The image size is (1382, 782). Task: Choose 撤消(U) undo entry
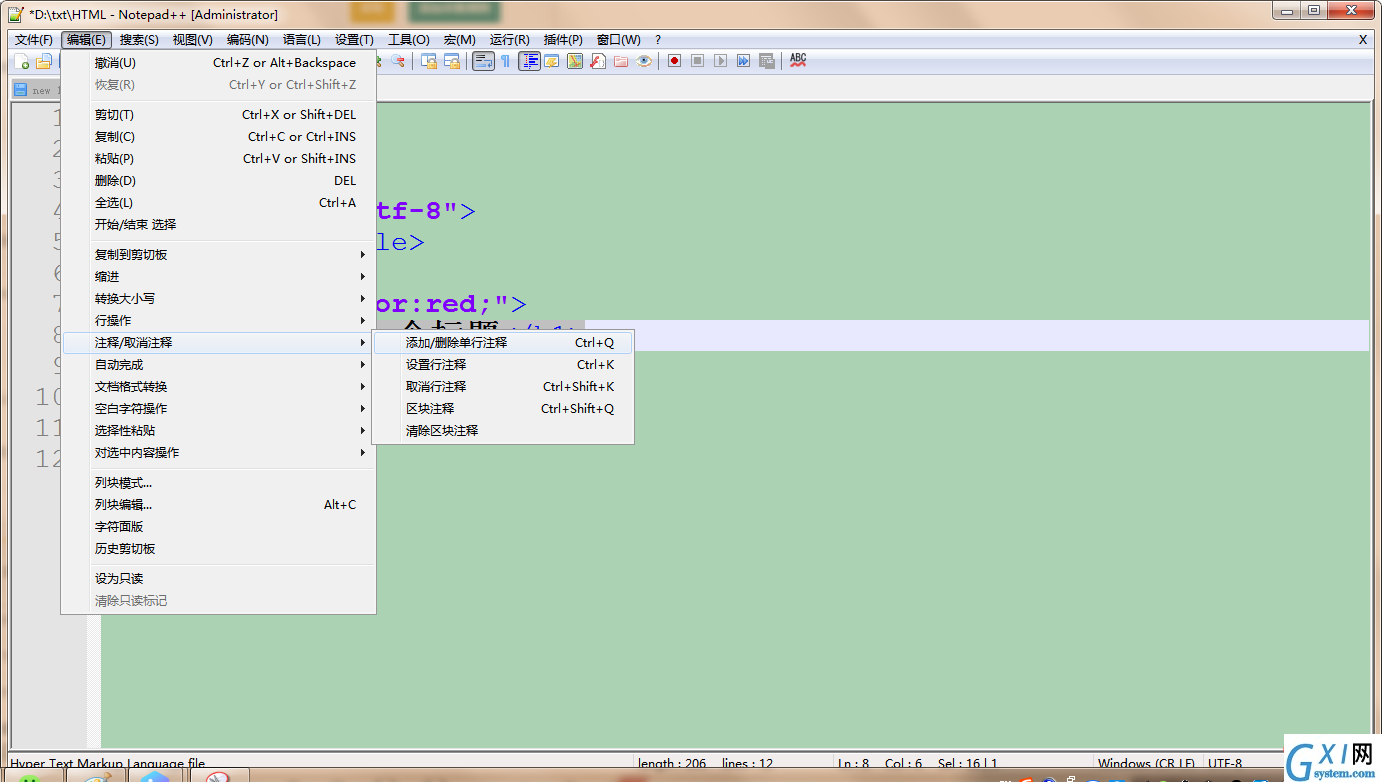218,62
